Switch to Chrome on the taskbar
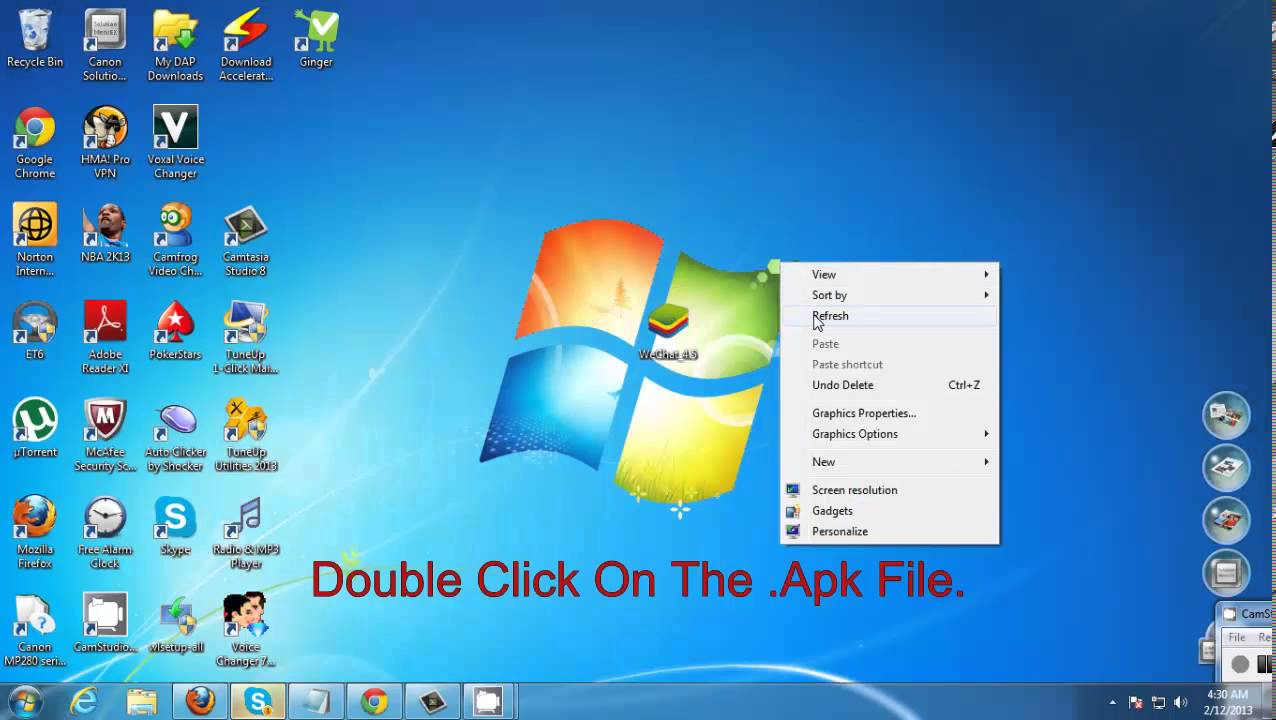Screen dimensions: 1276x720 coord(374,702)
